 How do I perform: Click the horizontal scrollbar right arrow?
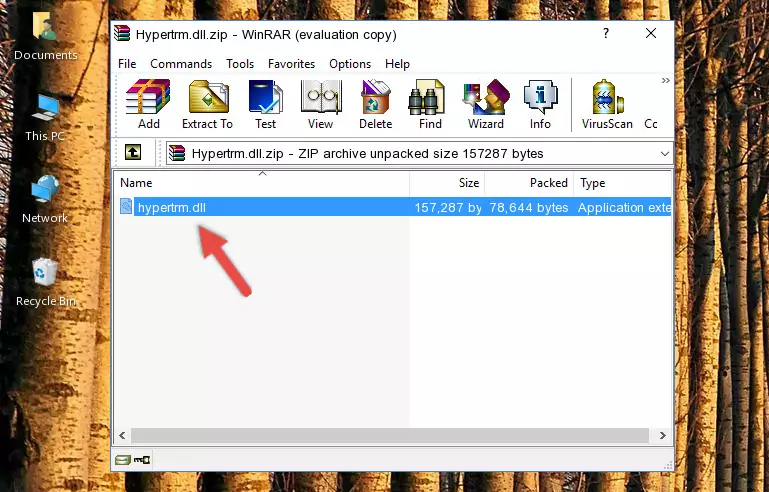[663, 435]
